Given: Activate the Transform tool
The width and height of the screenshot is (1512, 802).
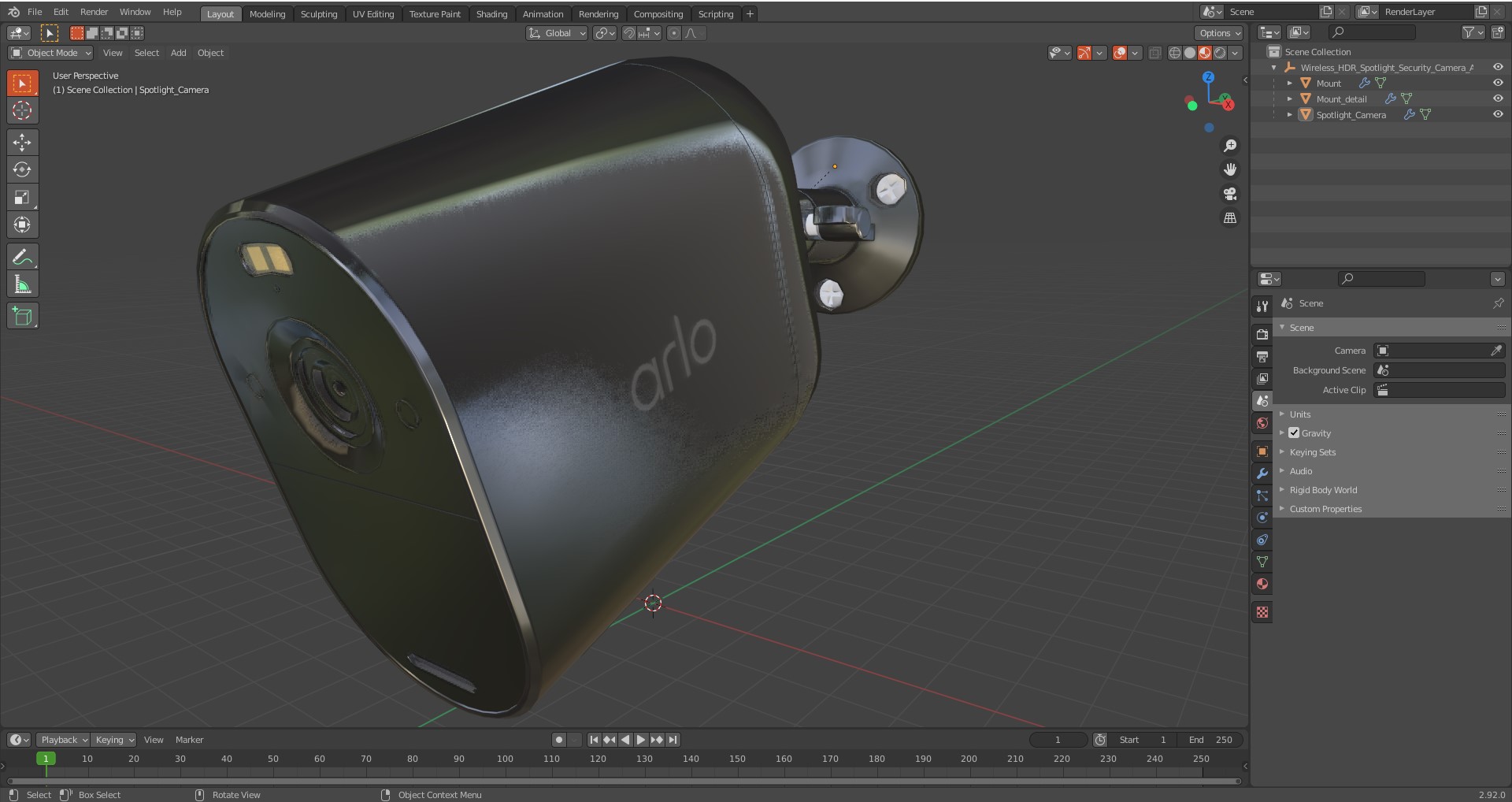Looking at the screenshot, I should click(x=22, y=225).
